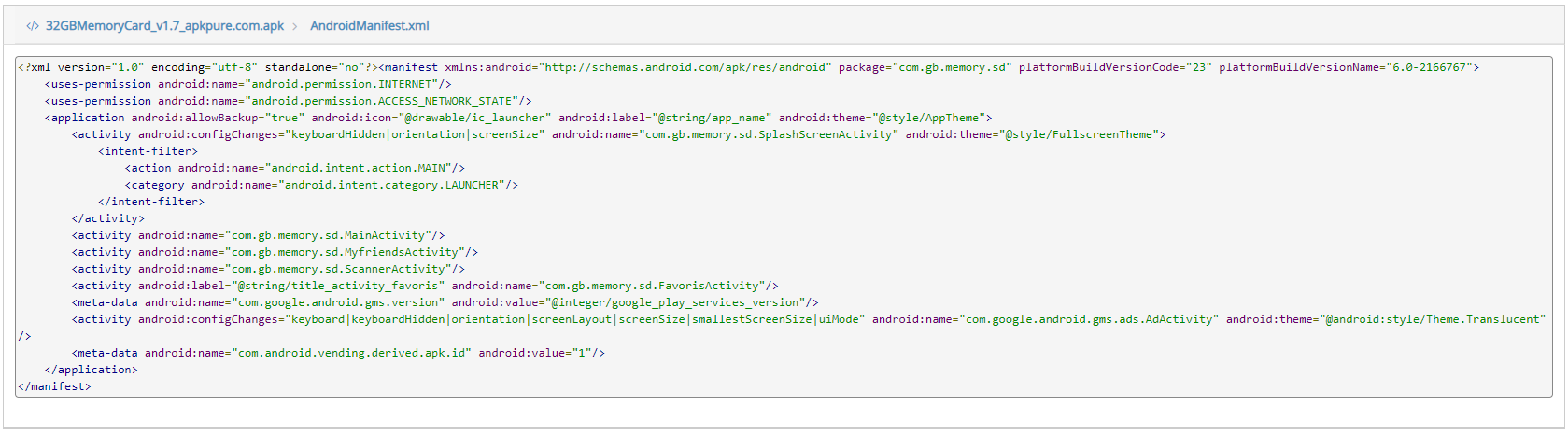Click the closing intent-filter tag
This screenshot has height=434, width=1568.
click(151, 202)
